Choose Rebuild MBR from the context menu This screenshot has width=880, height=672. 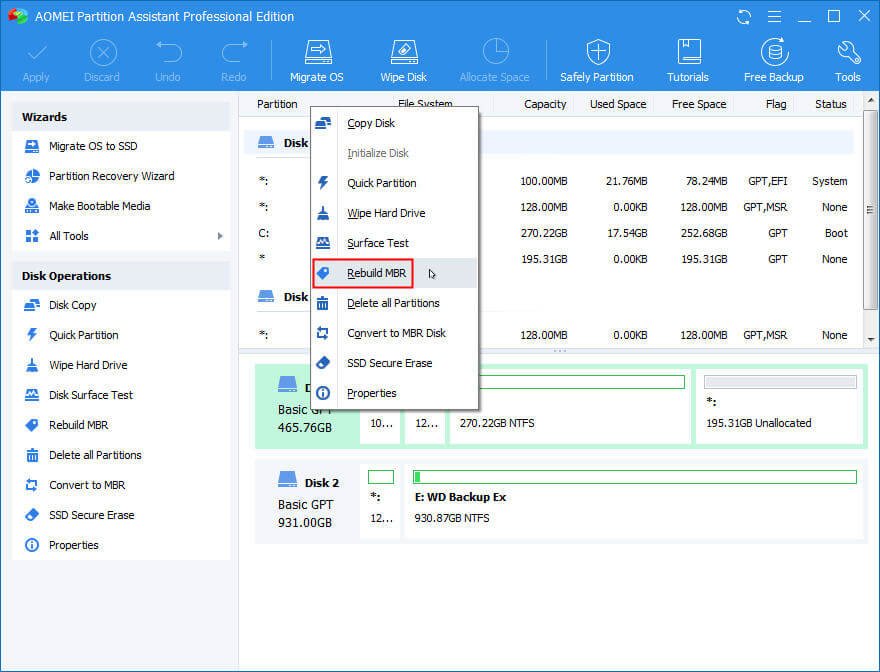point(376,273)
